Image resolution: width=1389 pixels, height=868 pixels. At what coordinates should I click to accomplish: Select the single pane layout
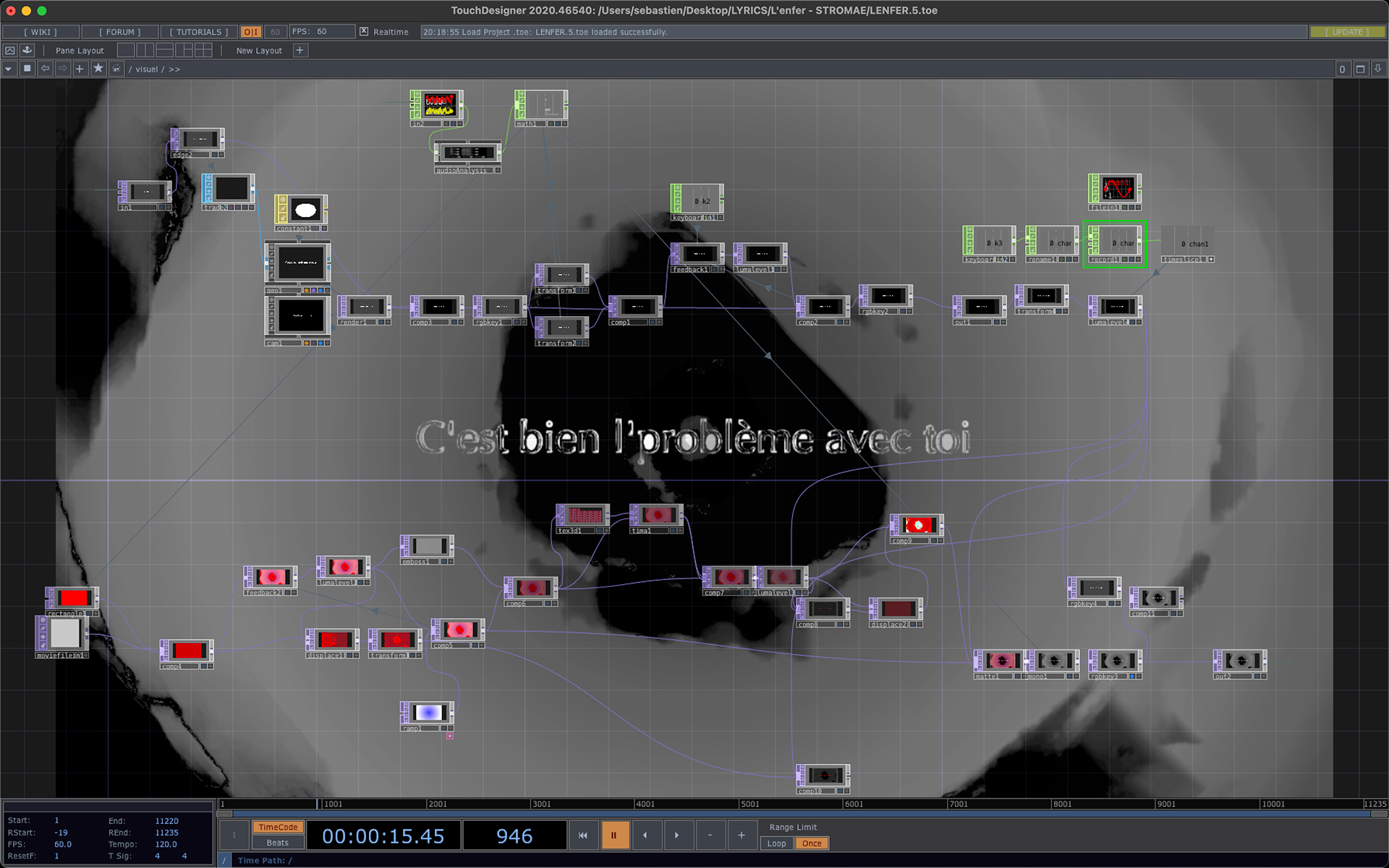126,50
